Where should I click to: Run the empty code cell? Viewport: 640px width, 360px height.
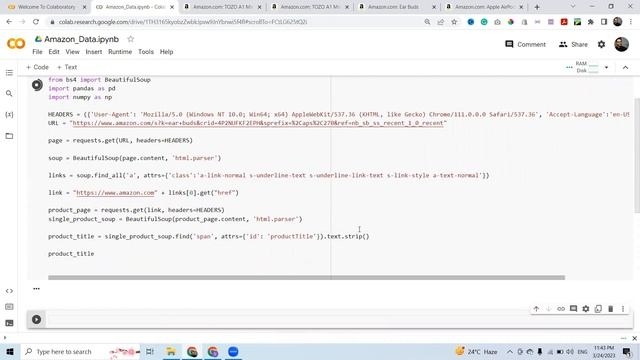pos(36,319)
